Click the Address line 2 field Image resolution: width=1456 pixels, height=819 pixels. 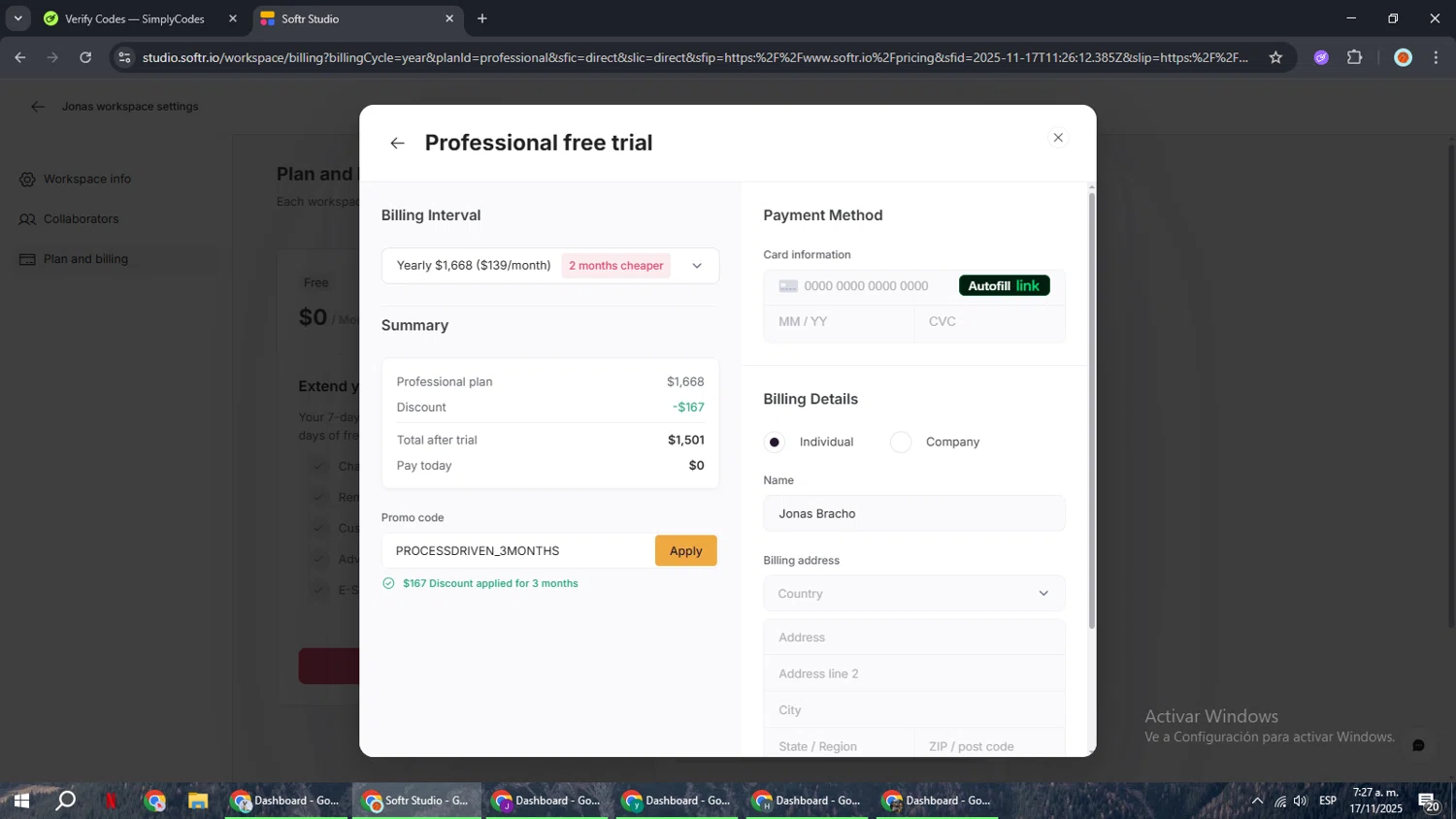click(x=914, y=673)
